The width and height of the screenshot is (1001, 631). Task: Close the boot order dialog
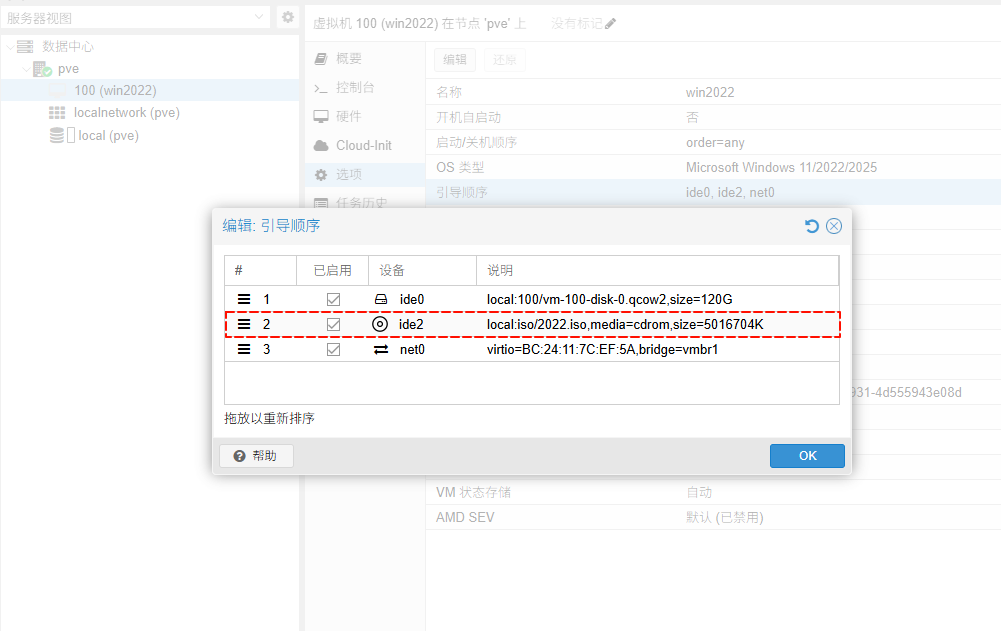[x=834, y=226]
